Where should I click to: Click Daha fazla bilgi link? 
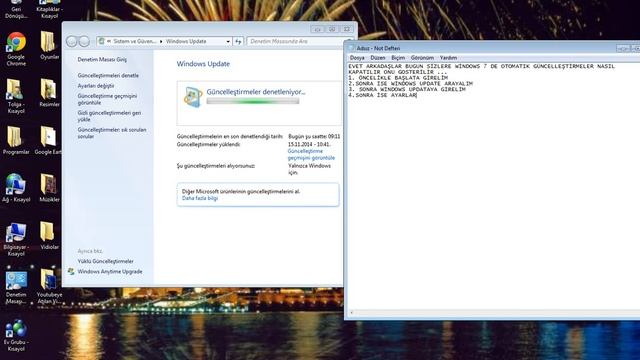point(200,198)
